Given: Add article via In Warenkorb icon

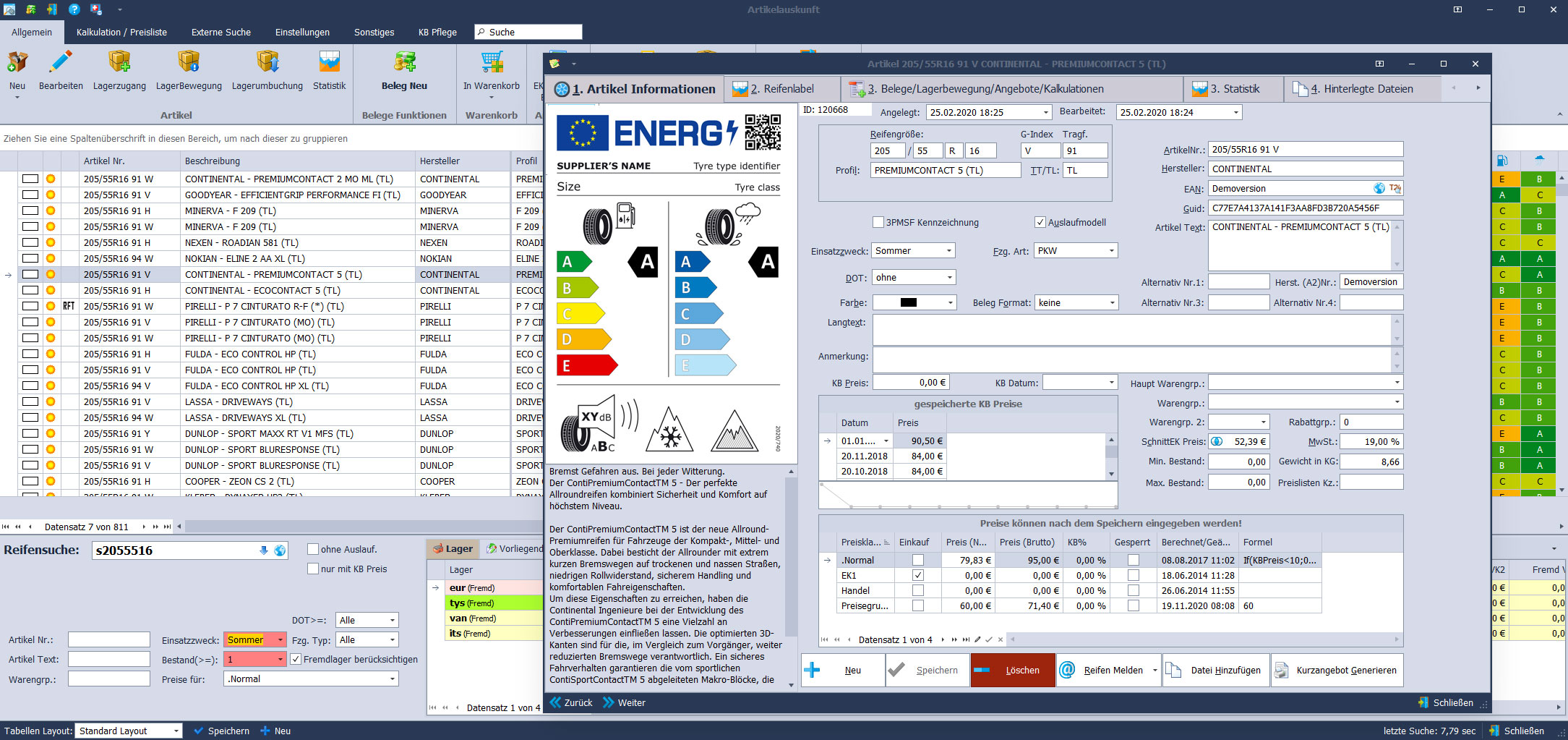Looking at the screenshot, I should (492, 62).
